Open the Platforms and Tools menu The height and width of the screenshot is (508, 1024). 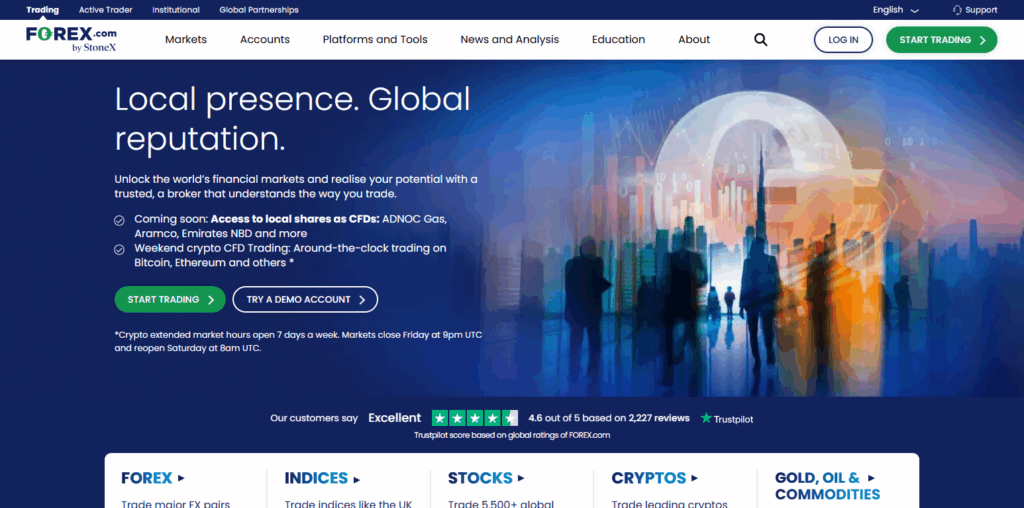375,40
